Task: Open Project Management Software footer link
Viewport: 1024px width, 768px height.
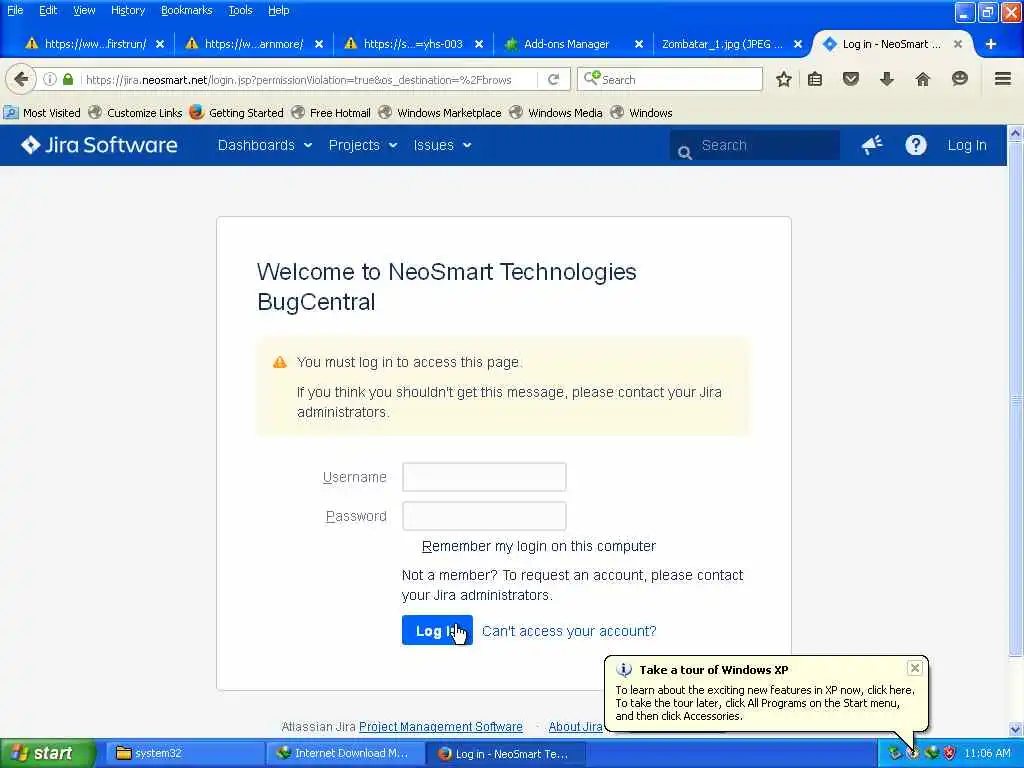Action: (441, 726)
